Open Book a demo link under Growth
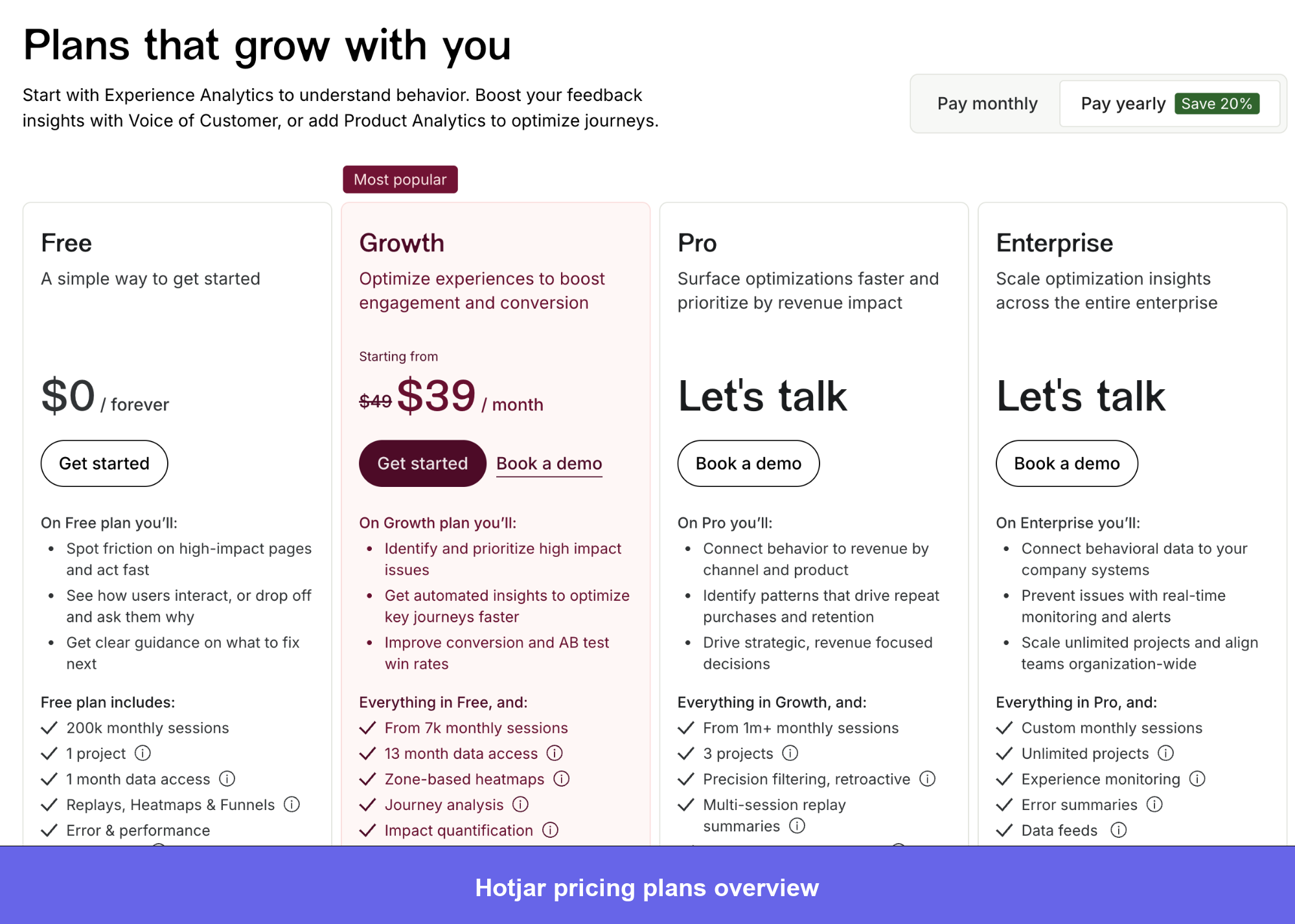The width and height of the screenshot is (1295, 924). (548, 463)
